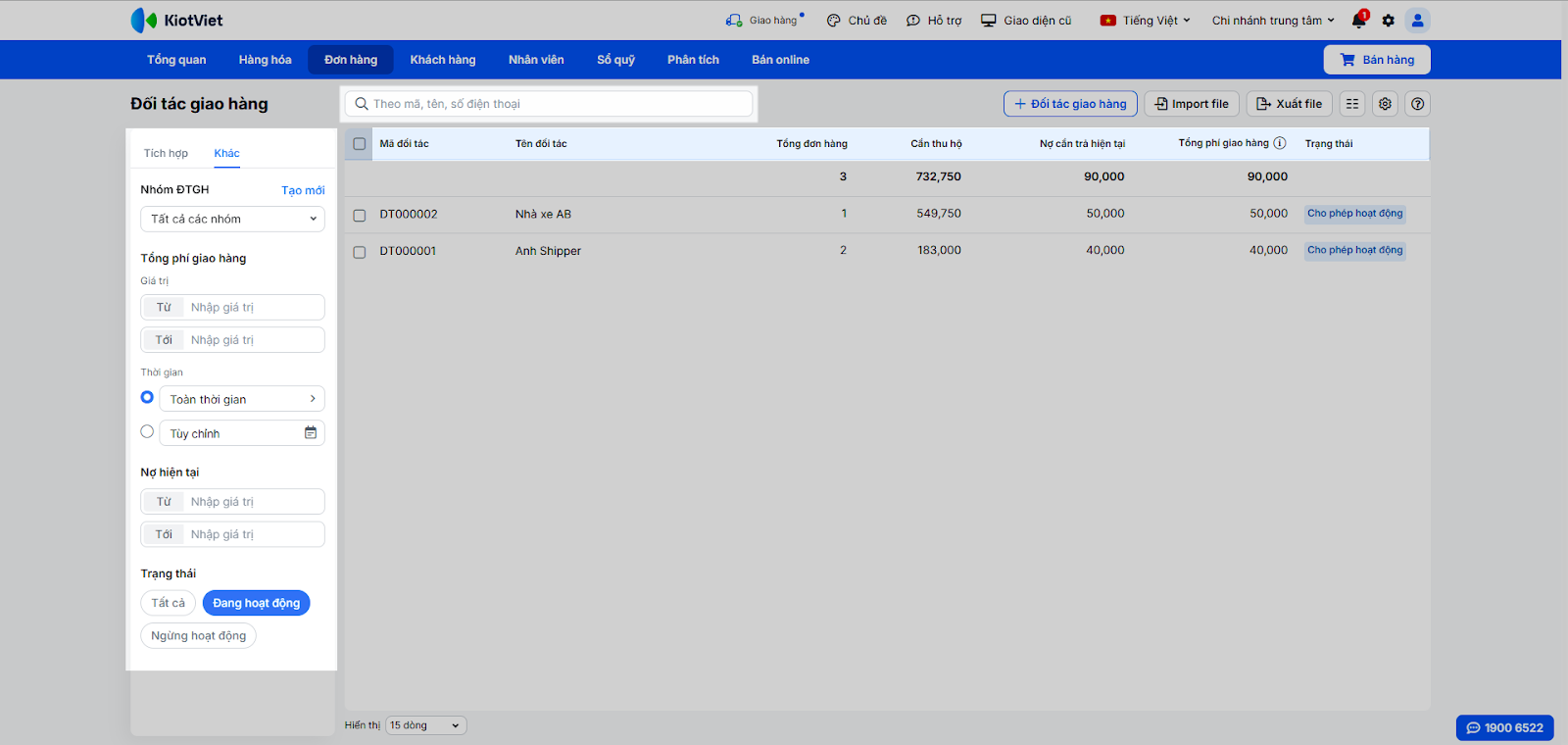Screen dimensions: 1568x745
Task: Sort by Cần thu hộ column header
Action: (x=936, y=144)
